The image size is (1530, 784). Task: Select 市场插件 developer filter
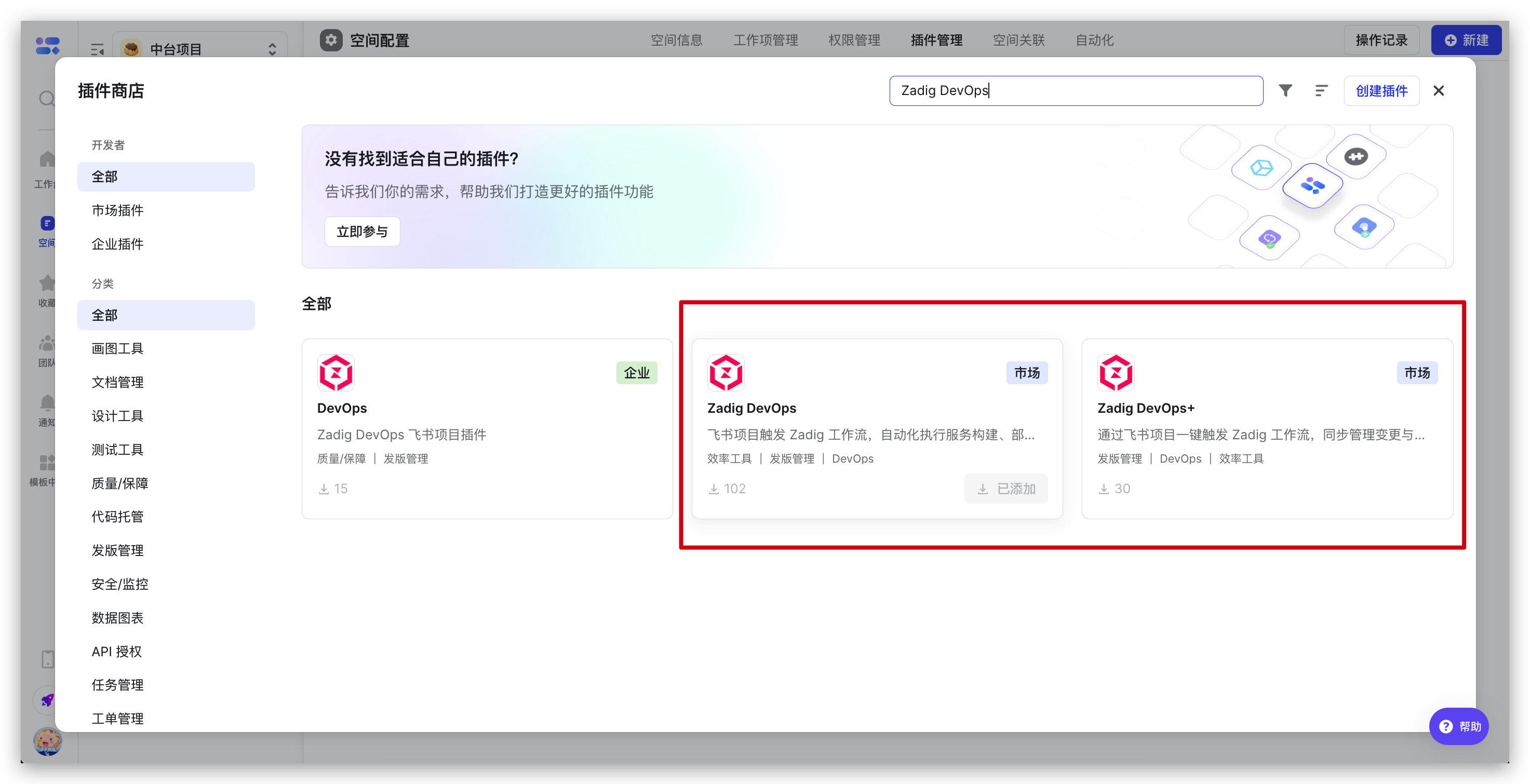tap(117, 210)
